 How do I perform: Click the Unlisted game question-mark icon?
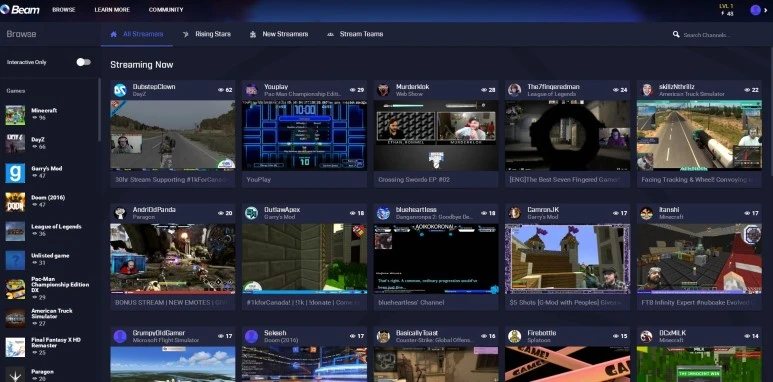point(15,260)
